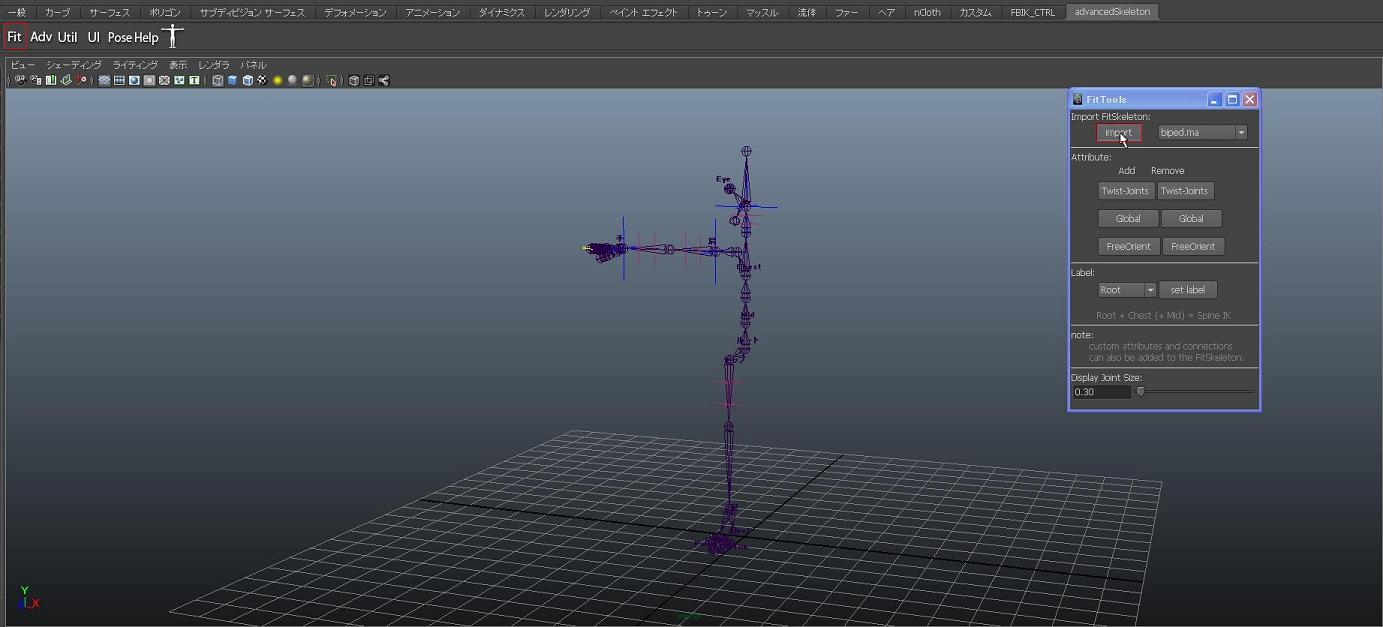The height and width of the screenshot is (627, 1383).
Task: Click the Image Plane icon
Action: (x=66, y=80)
